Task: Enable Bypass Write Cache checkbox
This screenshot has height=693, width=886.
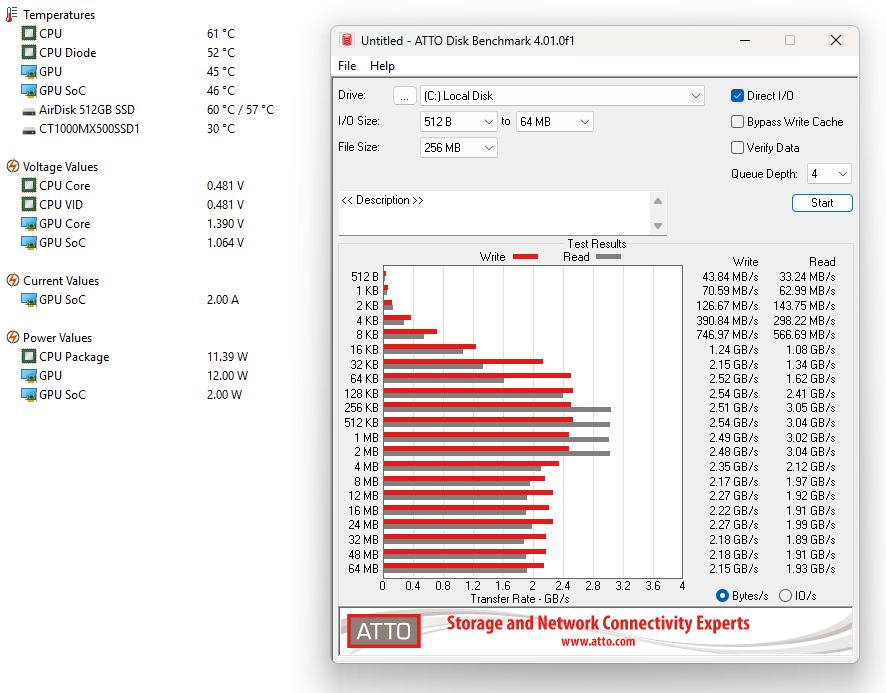Action: coord(737,122)
